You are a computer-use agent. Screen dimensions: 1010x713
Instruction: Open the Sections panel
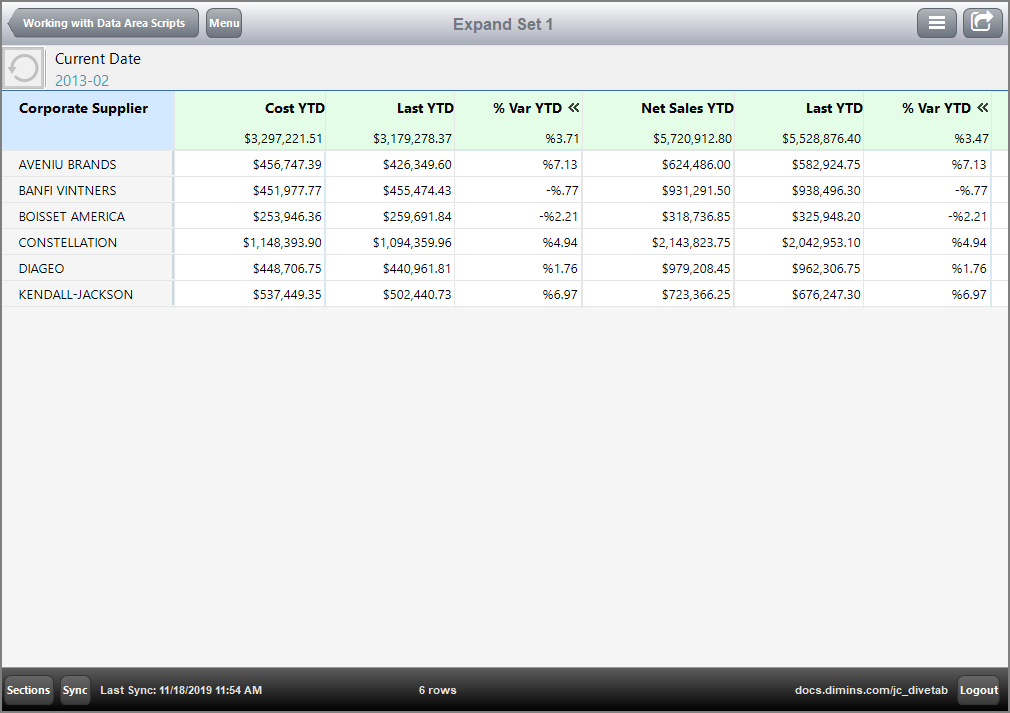[x=28, y=690]
